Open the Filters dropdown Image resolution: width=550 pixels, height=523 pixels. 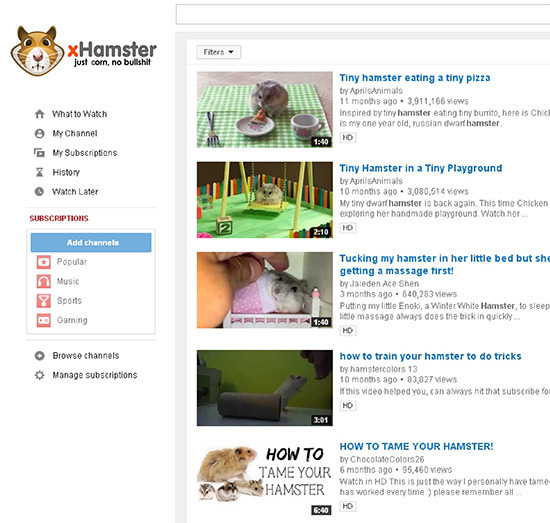tap(219, 52)
